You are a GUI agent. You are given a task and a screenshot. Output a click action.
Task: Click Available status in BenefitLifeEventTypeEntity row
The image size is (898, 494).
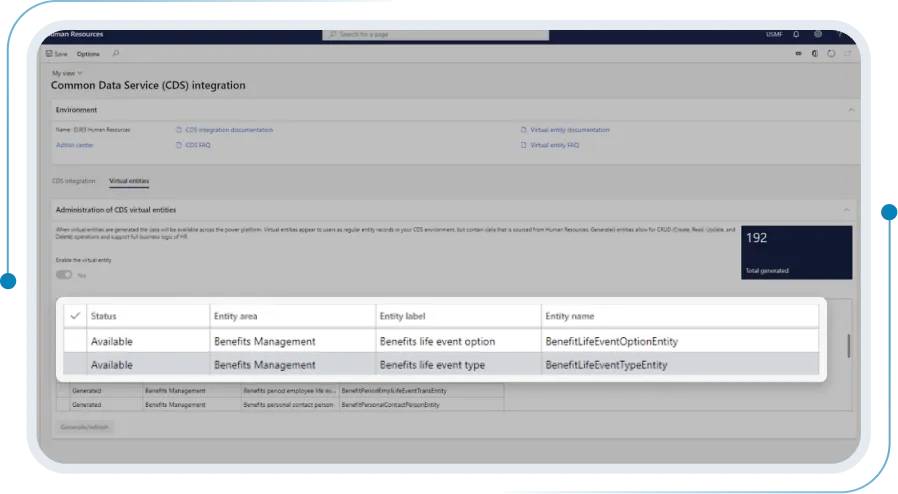(112, 365)
